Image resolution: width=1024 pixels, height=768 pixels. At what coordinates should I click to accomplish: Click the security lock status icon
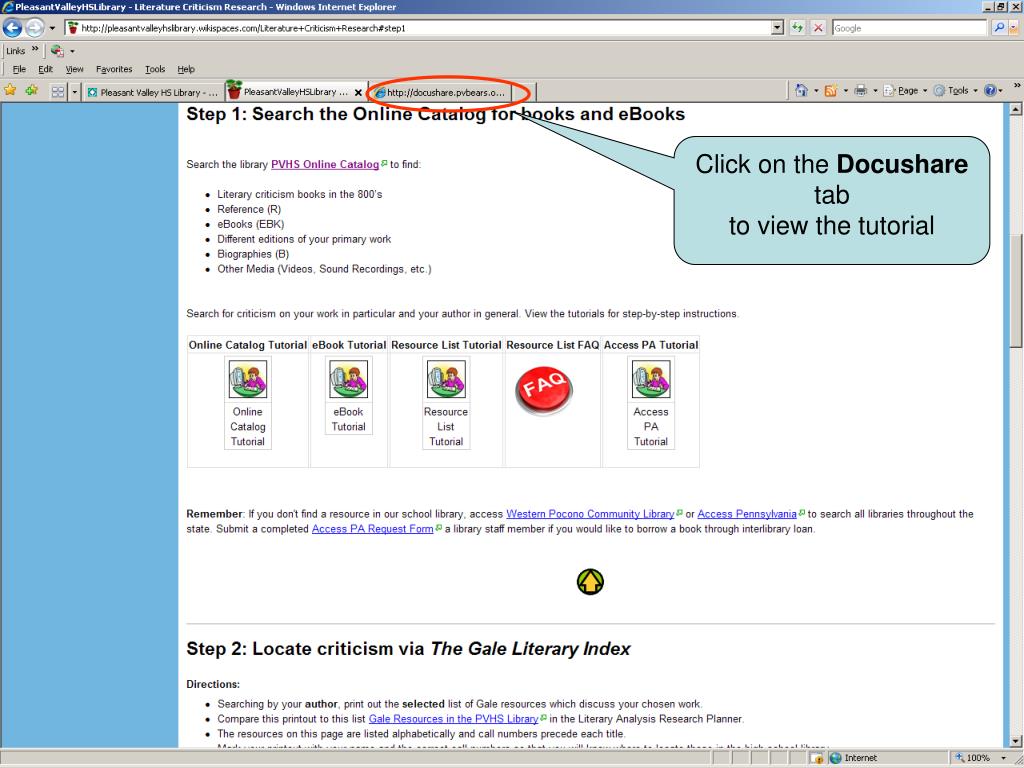(x=817, y=758)
